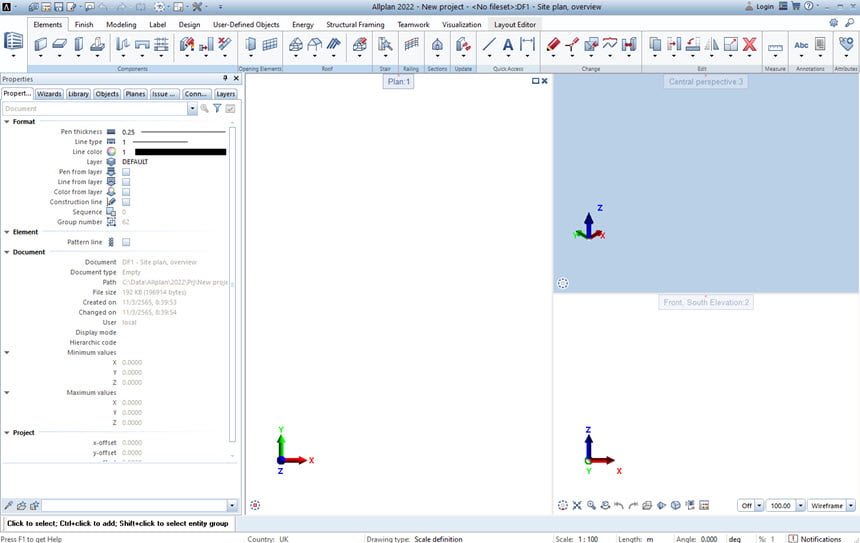Click the black Line color swatch

click(x=180, y=152)
